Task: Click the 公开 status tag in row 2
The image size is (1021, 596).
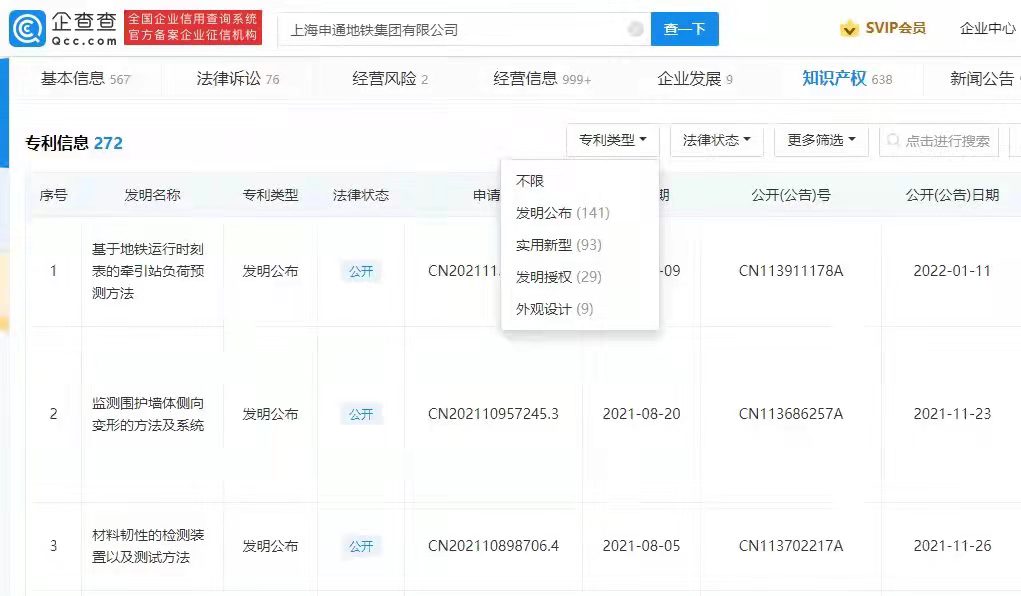Action: coord(361,414)
